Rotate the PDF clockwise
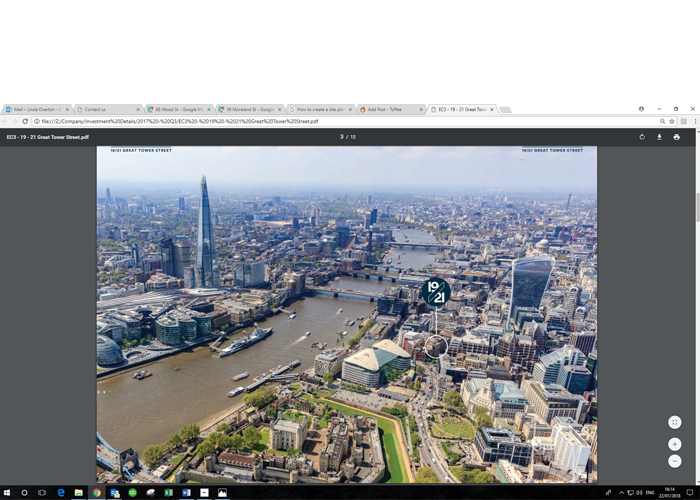The height and width of the screenshot is (500, 700). click(643, 137)
